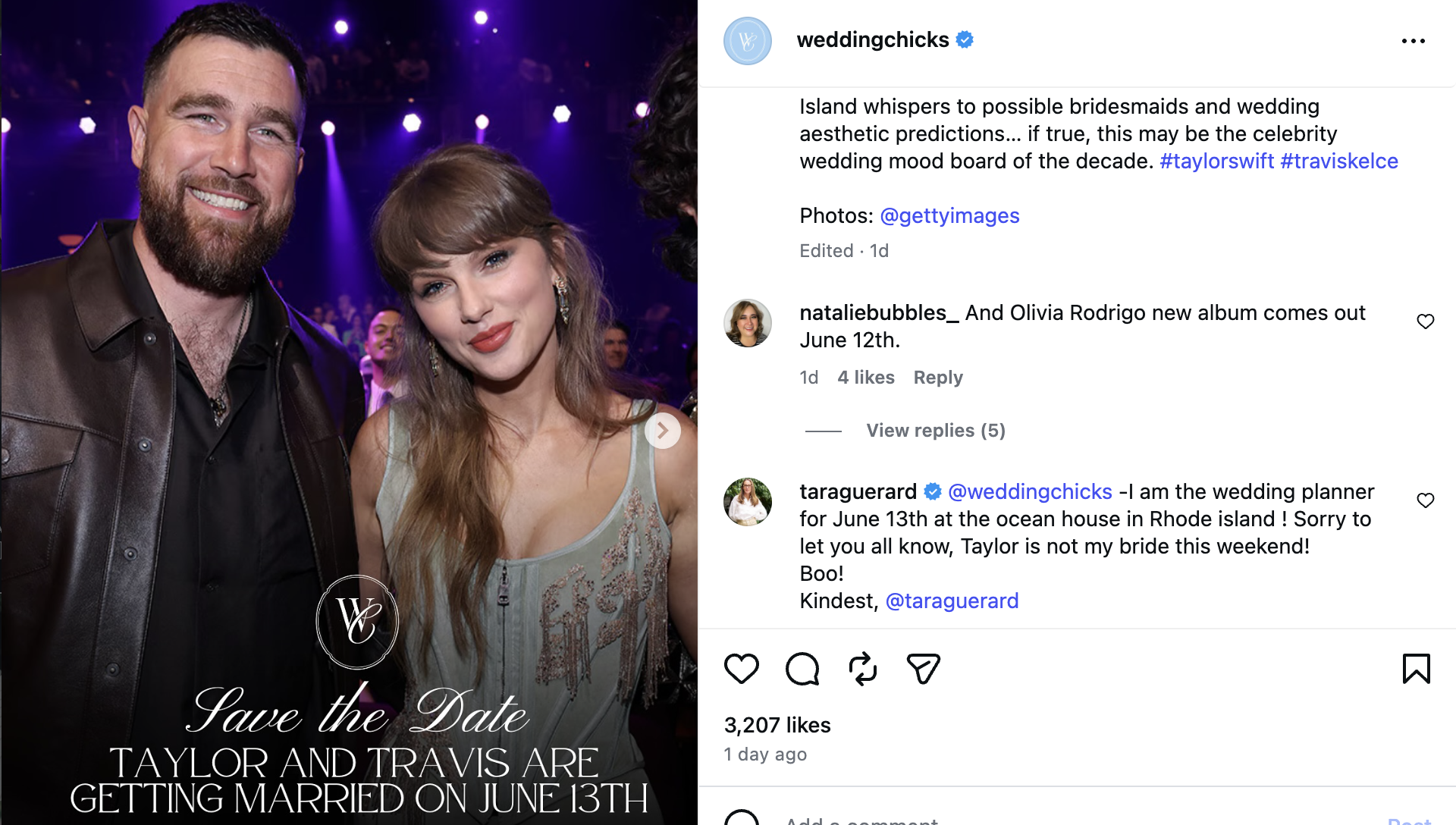
Task: Open the #taylorswift hashtag
Action: pyautogui.click(x=1215, y=161)
